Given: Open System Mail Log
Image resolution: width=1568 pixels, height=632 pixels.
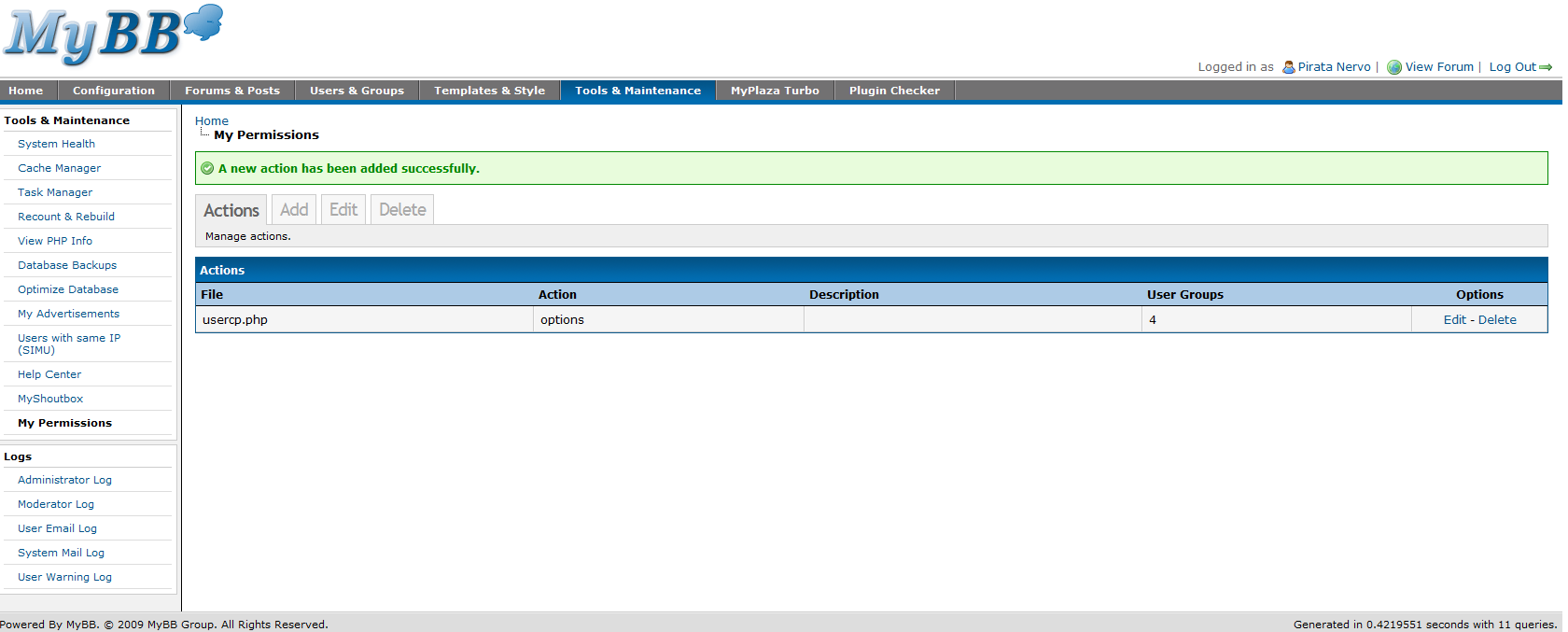Looking at the screenshot, I should coord(61,553).
